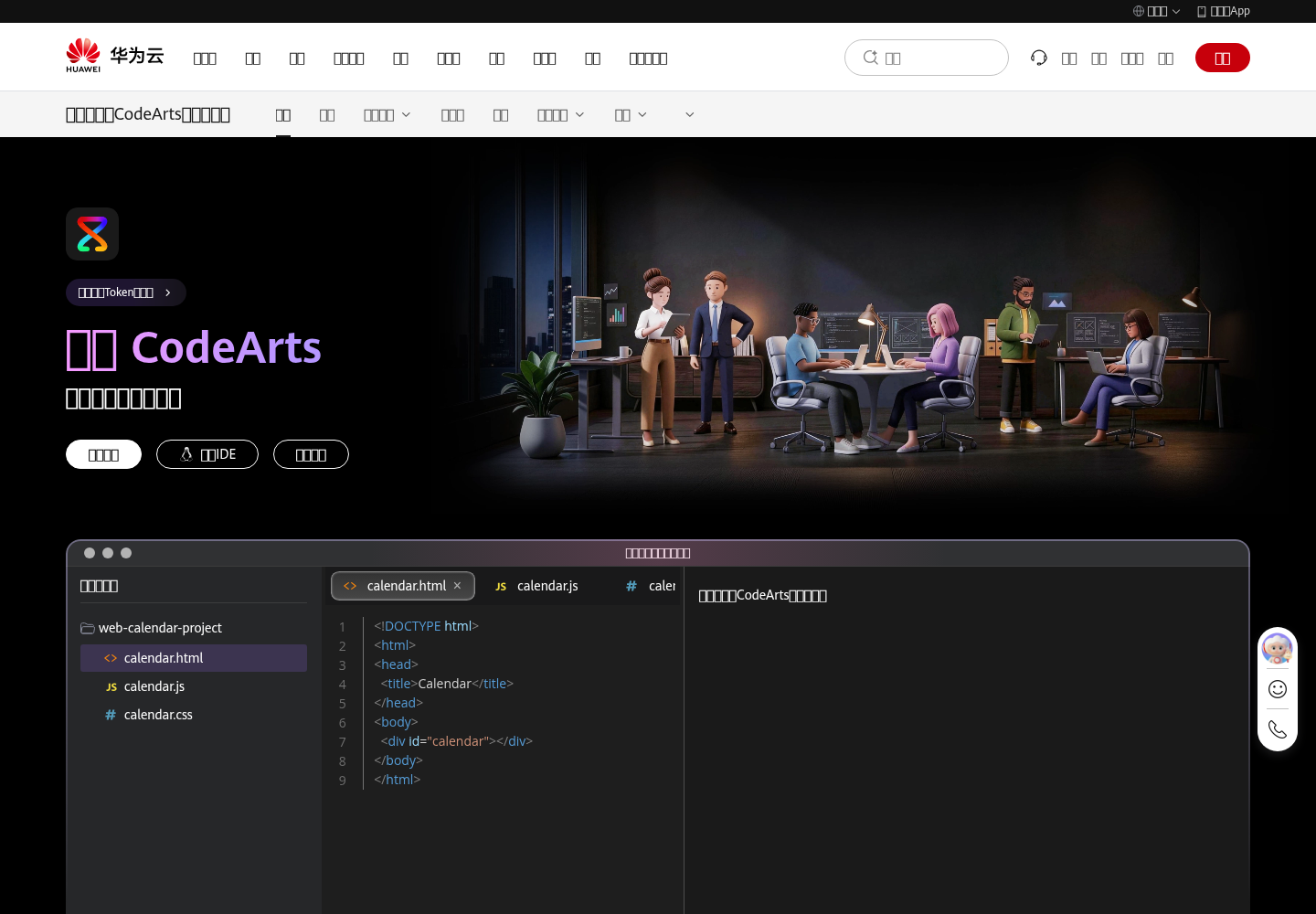Image resolution: width=1316 pixels, height=914 pixels.
Task: Click the phone call icon in the side widget
Action: [x=1278, y=729]
